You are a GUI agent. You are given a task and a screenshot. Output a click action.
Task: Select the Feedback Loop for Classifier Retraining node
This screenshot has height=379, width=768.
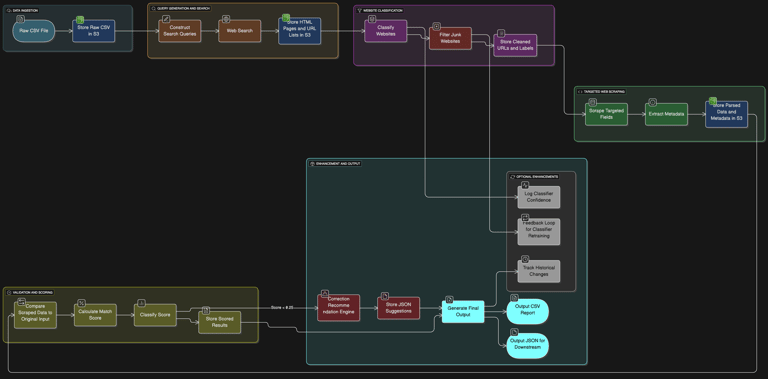point(539,232)
